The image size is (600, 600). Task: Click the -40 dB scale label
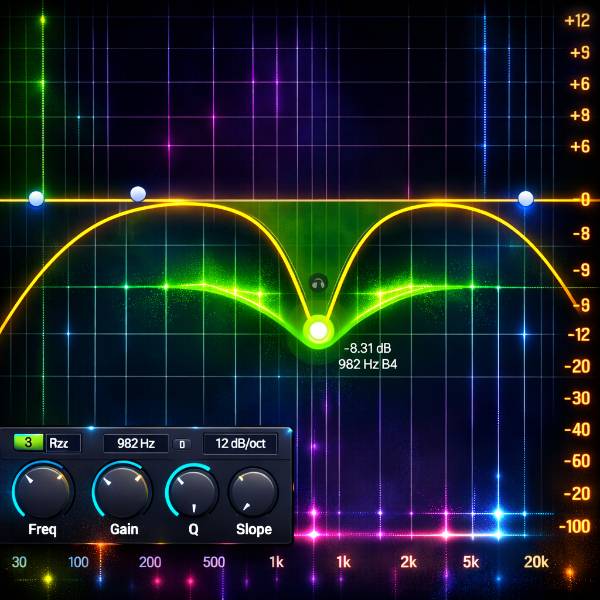(577, 430)
